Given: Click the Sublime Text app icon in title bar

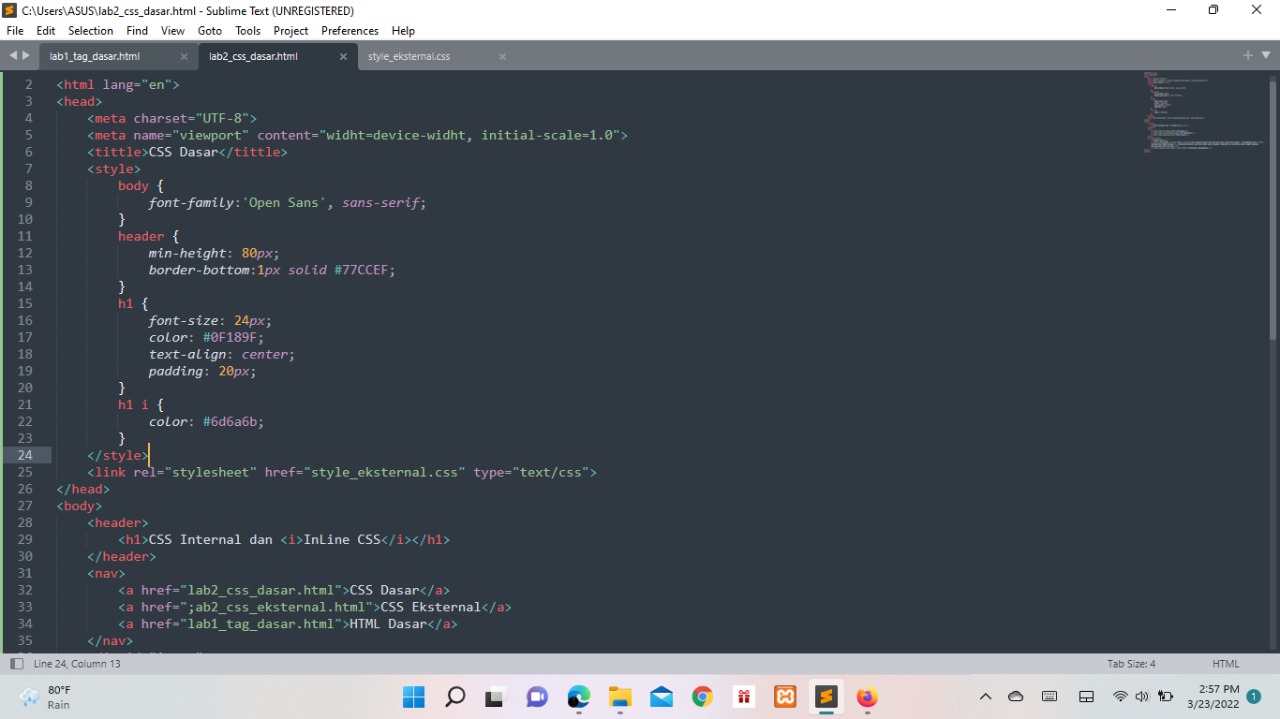Looking at the screenshot, I should pos(9,10).
